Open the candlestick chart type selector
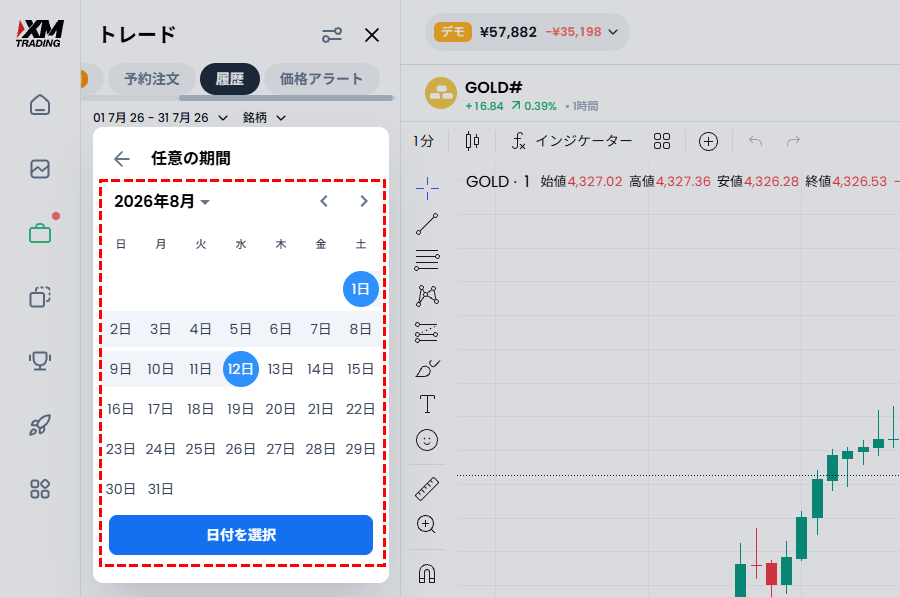 (x=472, y=141)
